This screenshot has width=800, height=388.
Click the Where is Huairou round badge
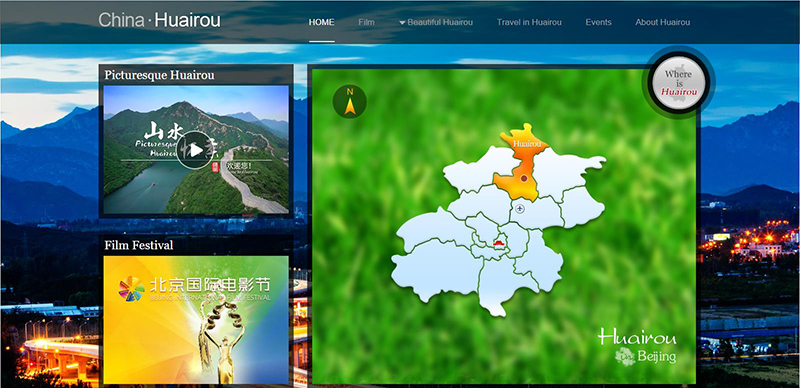(679, 83)
